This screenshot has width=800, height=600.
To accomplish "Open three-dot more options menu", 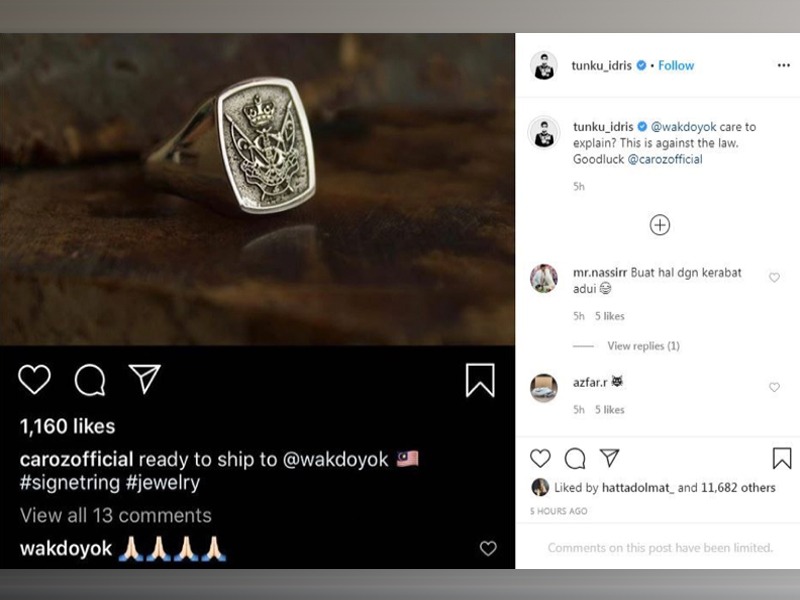I will 783,66.
